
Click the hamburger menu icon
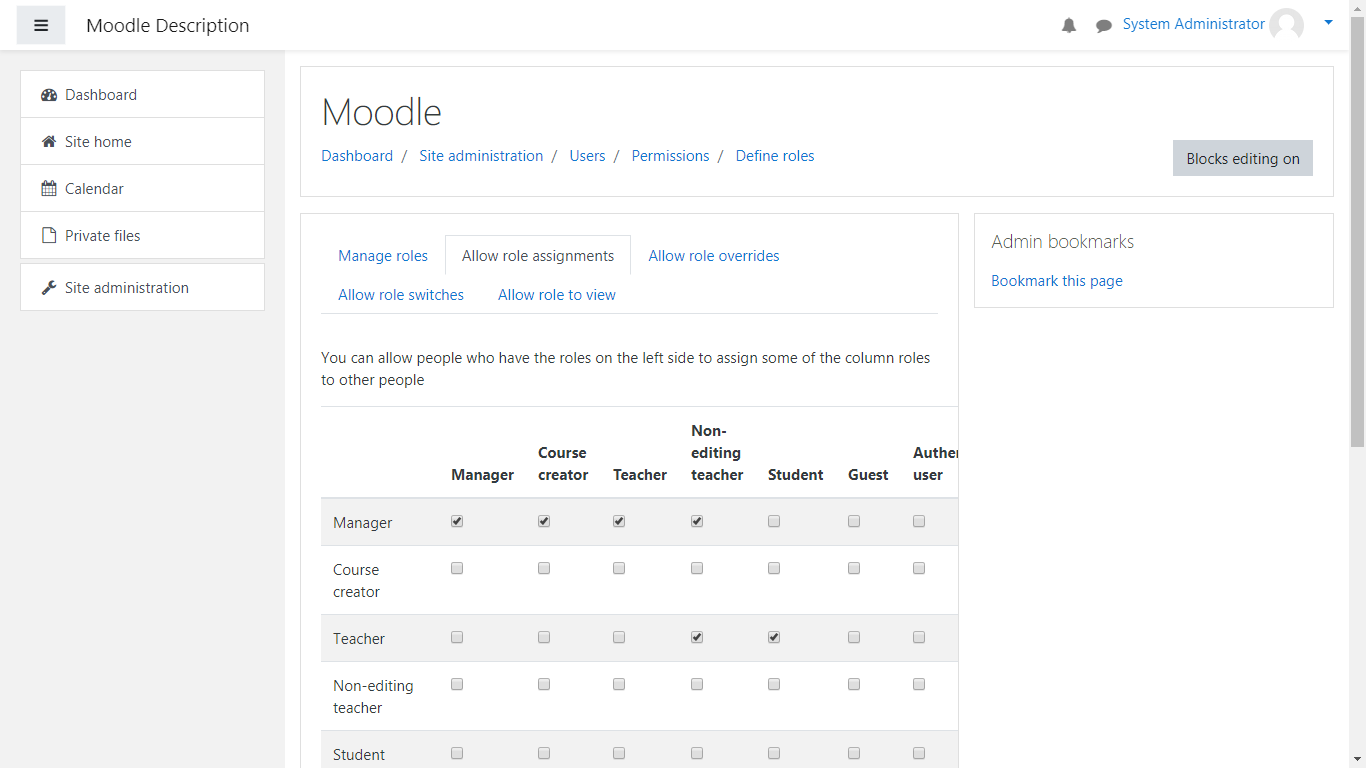point(41,25)
